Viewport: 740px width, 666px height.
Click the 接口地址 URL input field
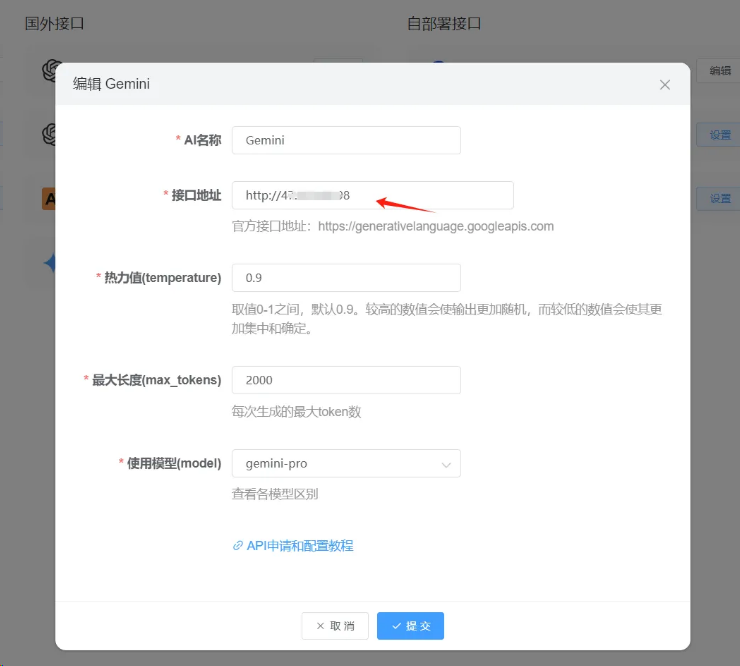(372, 195)
